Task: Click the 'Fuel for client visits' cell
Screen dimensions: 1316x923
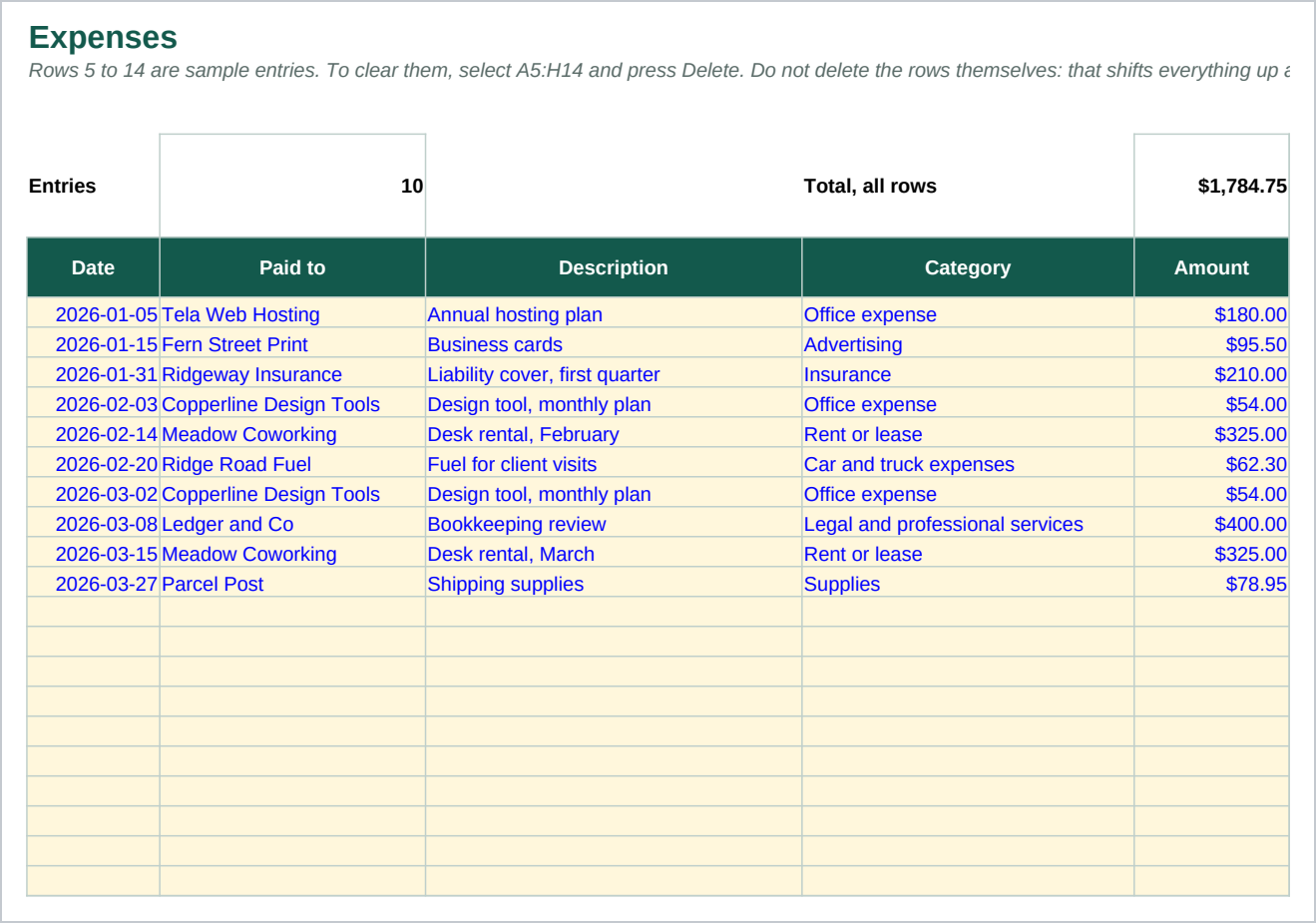Action: pos(614,464)
